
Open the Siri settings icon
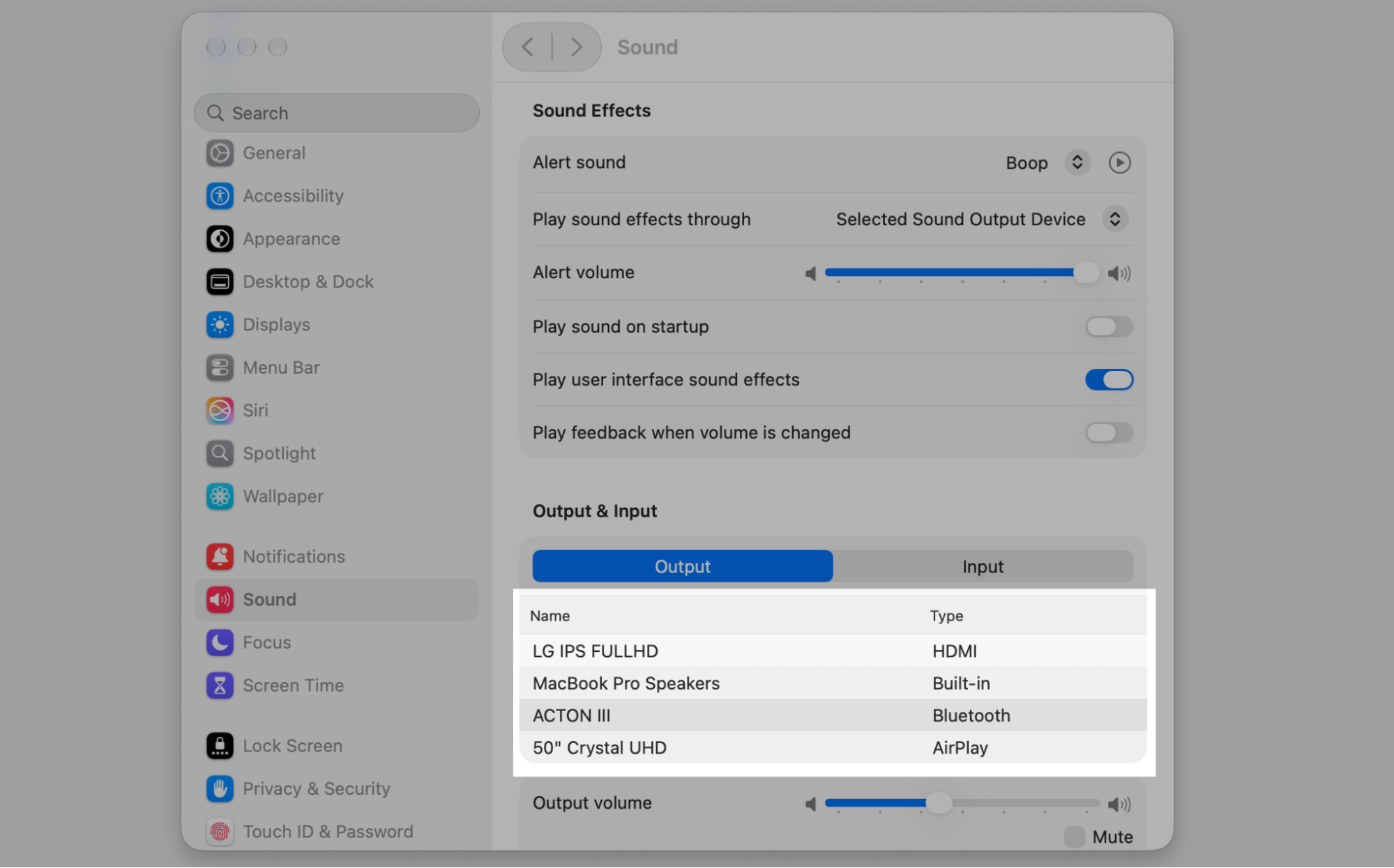point(220,411)
